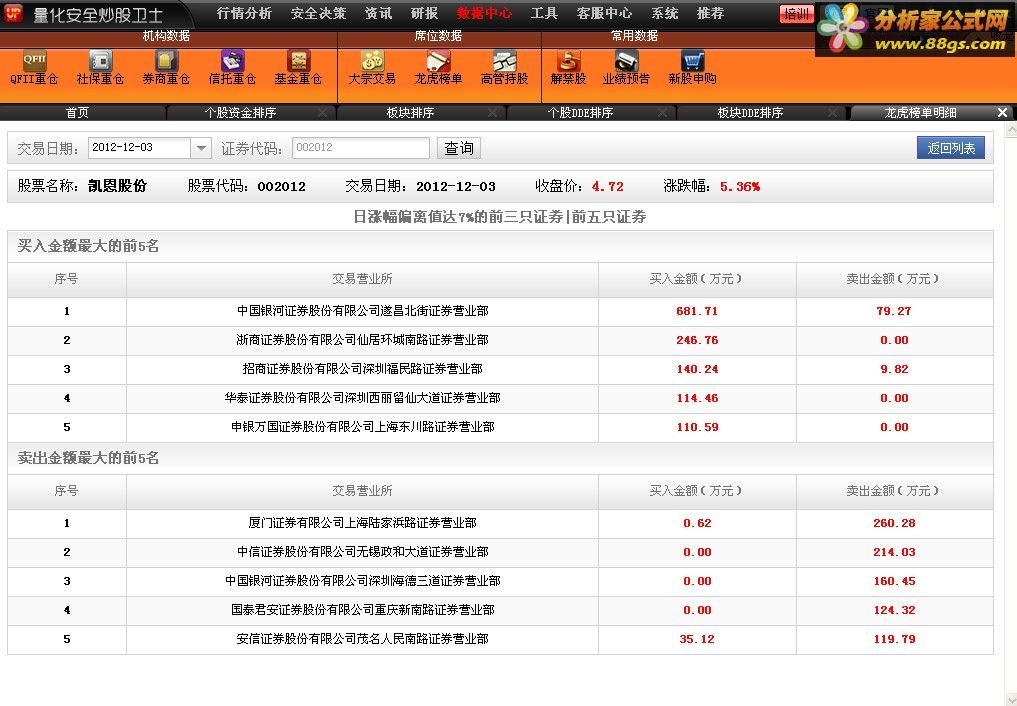Viewport: 1017px width, 706px height.
Task: Open 社保重仓 icon
Action: tap(100, 67)
